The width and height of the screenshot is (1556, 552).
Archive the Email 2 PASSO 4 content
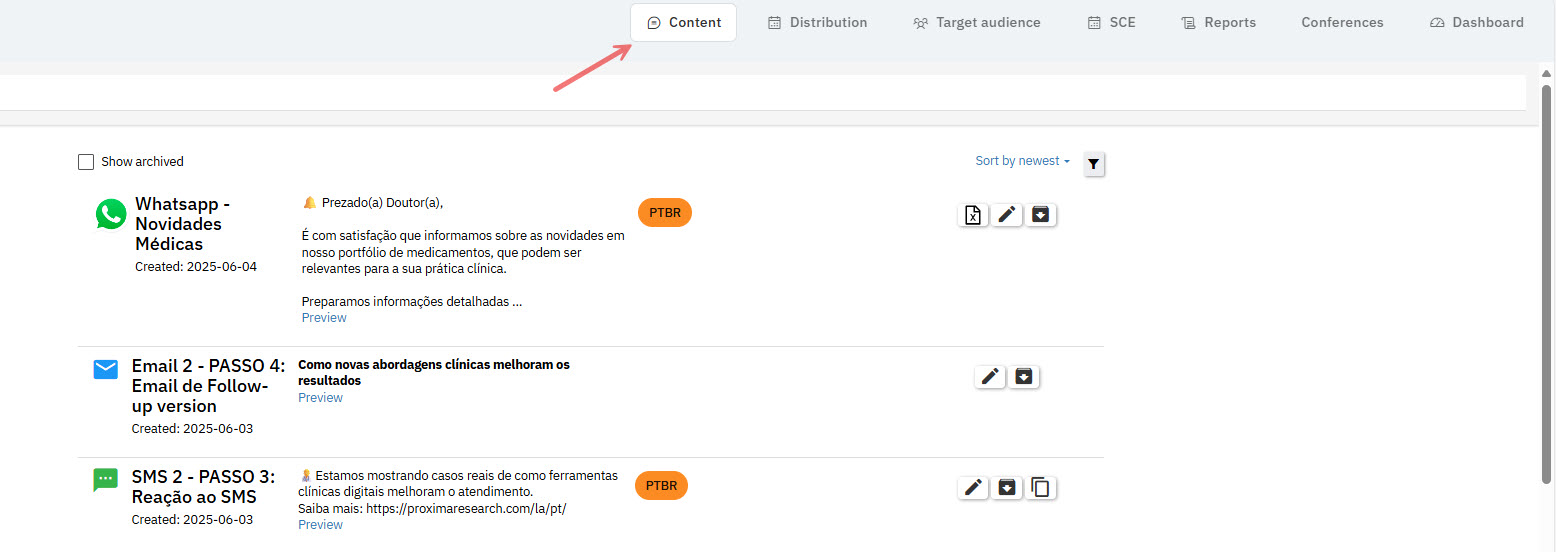[1024, 377]
